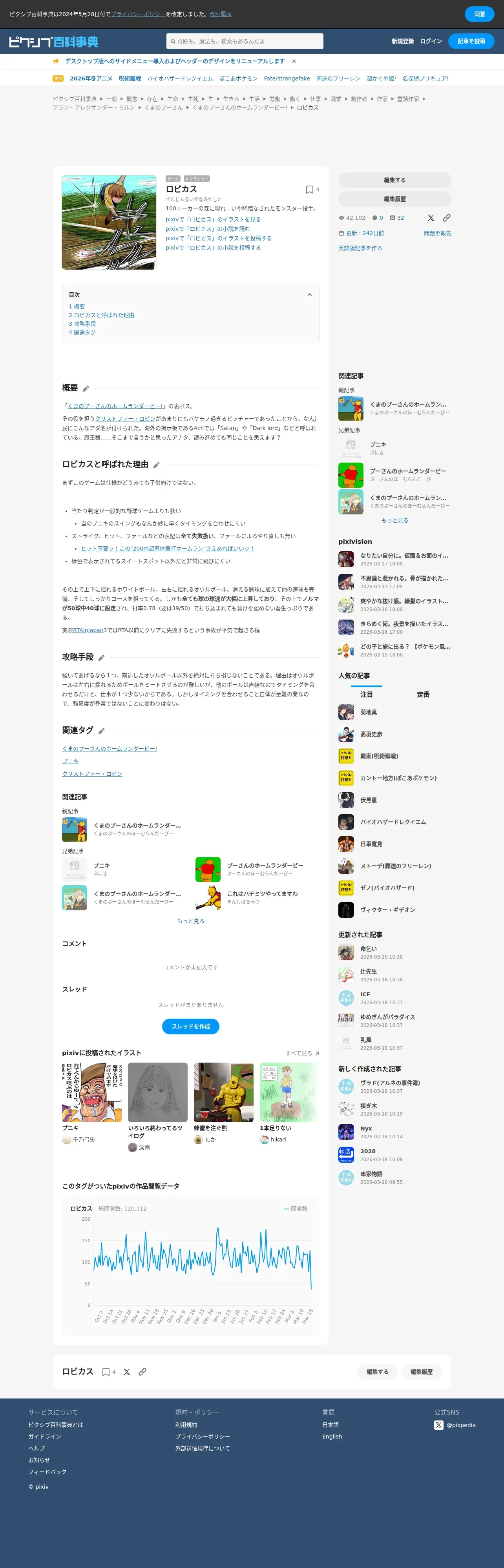
Task: Click bottom bar 編集履歴 button
Action: [x=421, y=1371]
